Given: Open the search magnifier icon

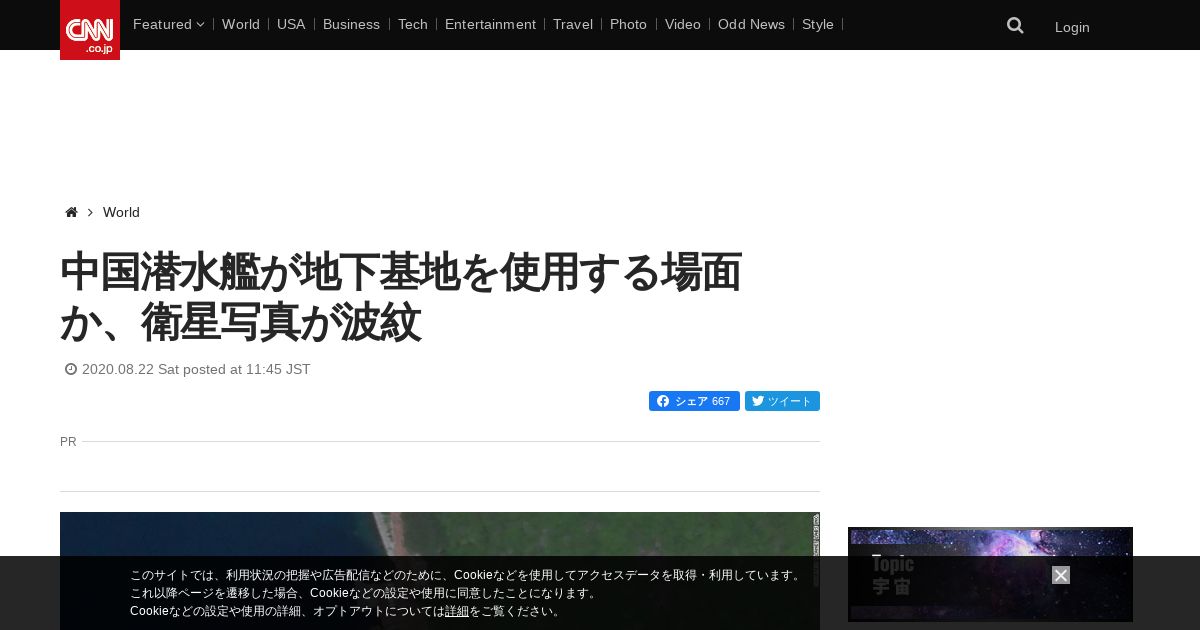Looking at the screenshot, I should 1015,26.
